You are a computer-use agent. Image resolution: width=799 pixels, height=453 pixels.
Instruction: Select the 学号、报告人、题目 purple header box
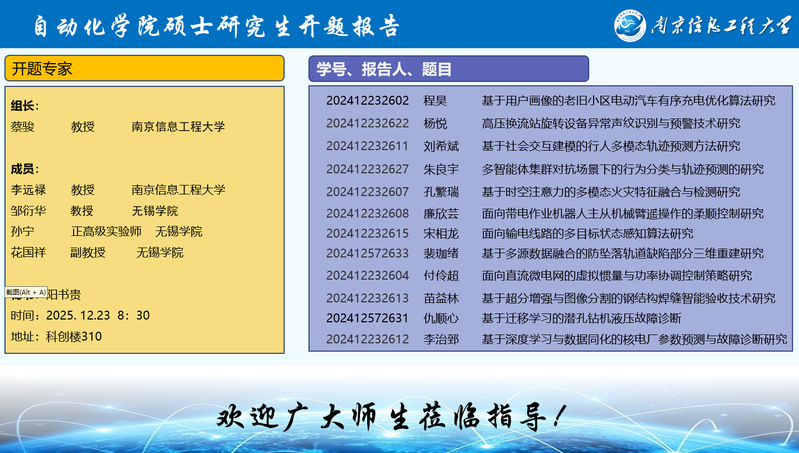pyautogui.click(x=448, y=69)
